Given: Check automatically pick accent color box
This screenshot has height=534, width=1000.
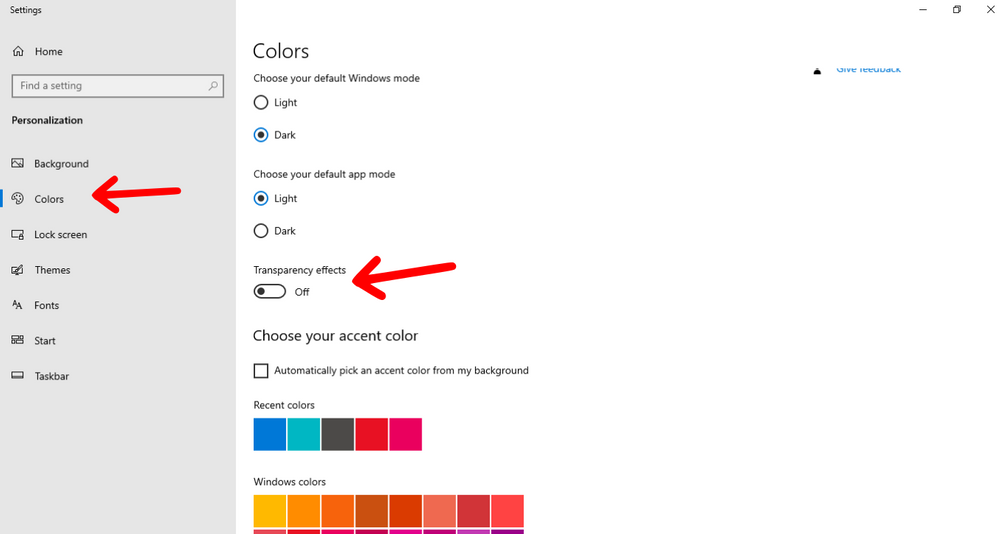Looking at the screenshot, I should (261, 371).
